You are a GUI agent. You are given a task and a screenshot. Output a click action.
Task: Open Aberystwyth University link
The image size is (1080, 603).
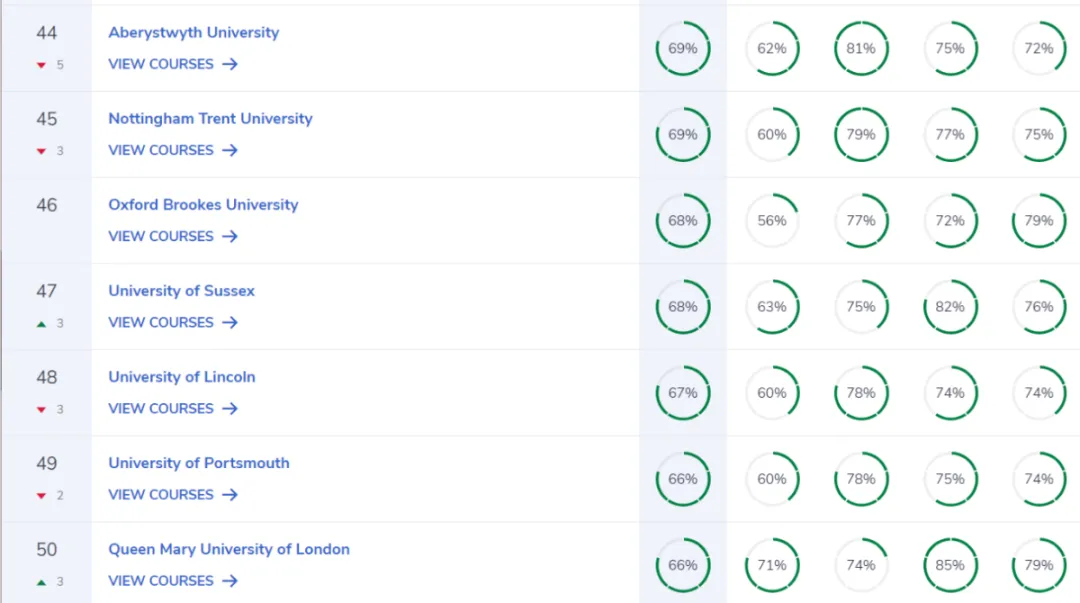pyautogui.click(x=194, y=32)
